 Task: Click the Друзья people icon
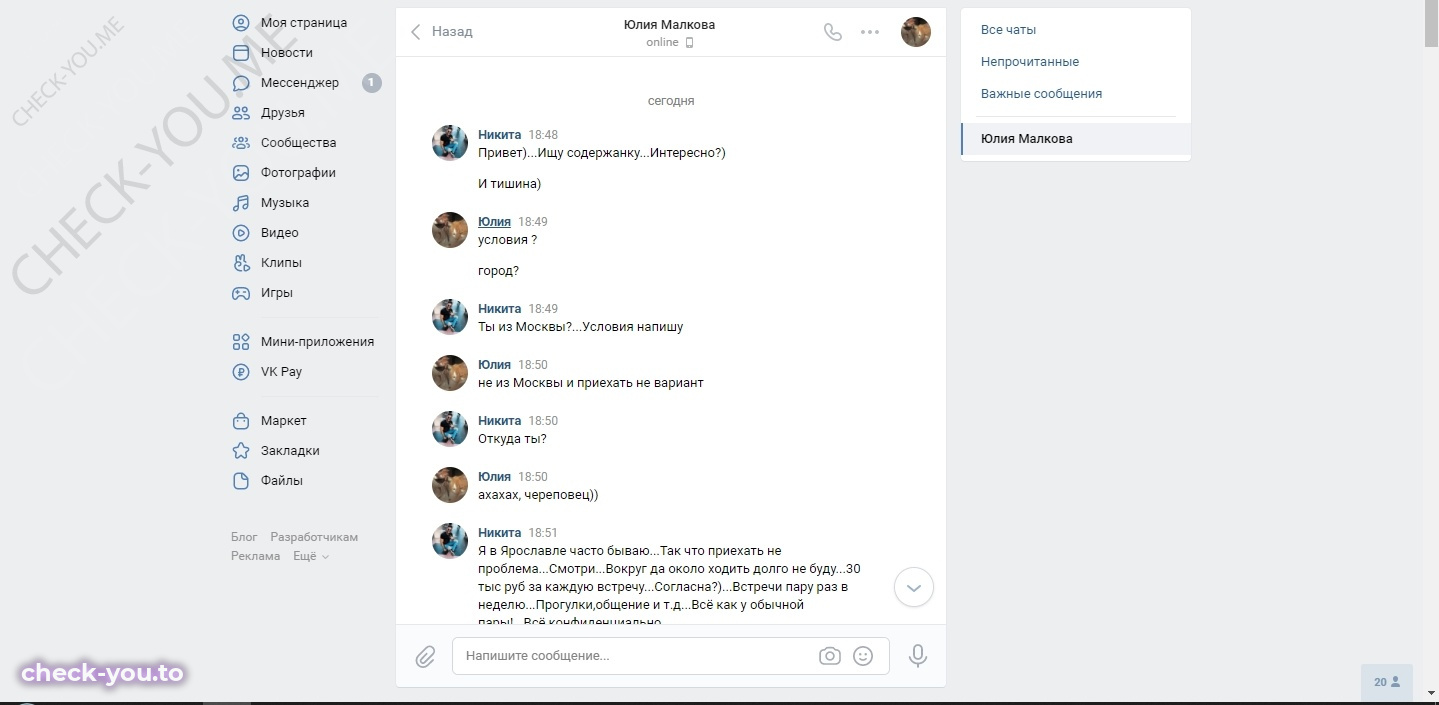(x=240, y=112)
